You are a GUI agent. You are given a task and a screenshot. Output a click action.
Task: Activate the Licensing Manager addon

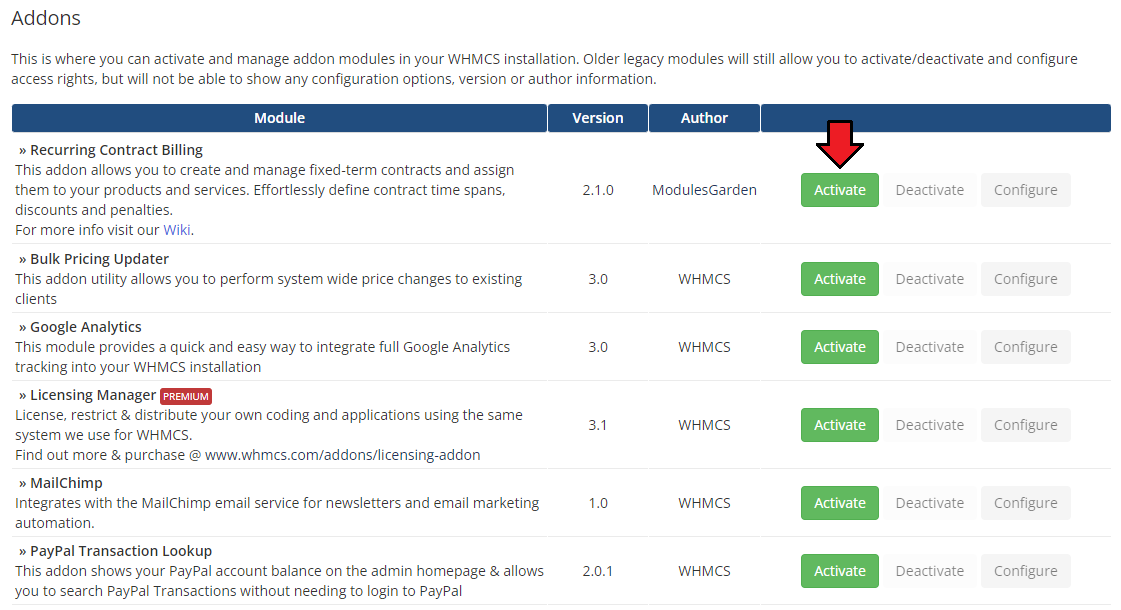(x=839, y=425)
